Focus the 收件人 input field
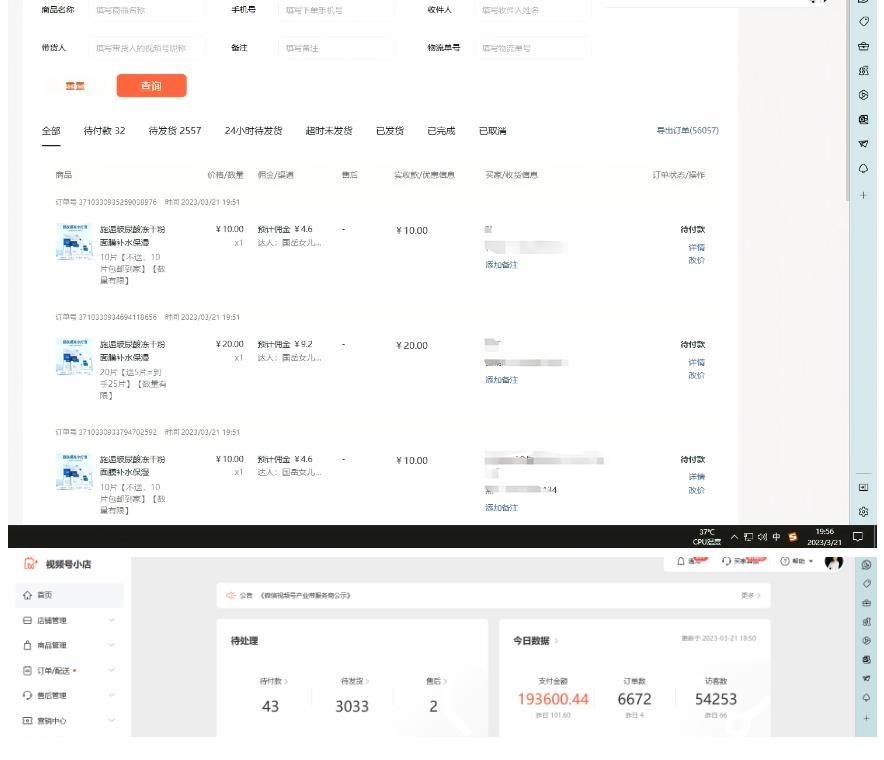This screenshot has width=884, height=760. click(533, 10)
